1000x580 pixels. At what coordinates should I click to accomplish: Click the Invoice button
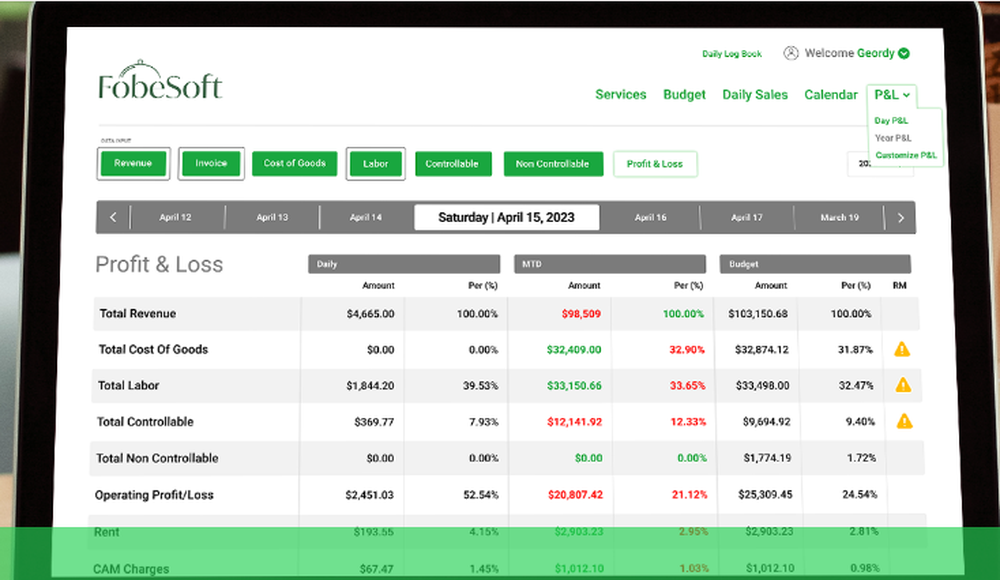pos(211,163)
